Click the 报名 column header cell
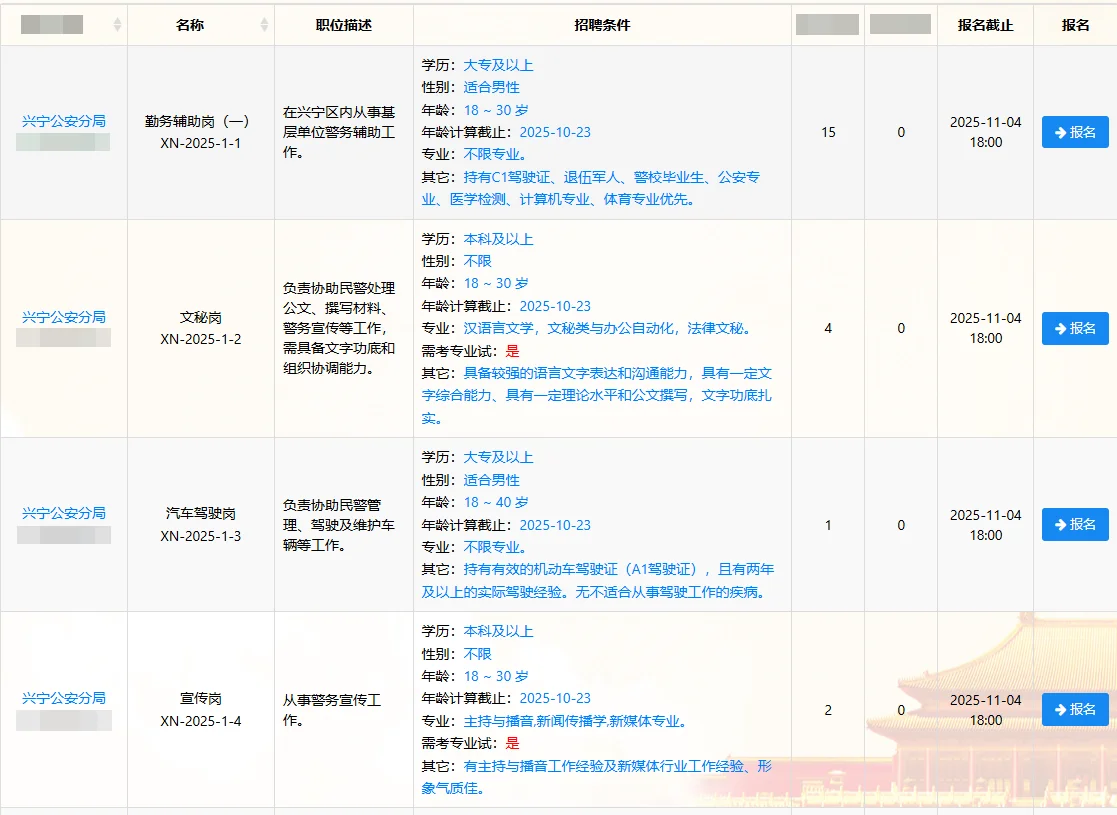The image size is (1117, 815). [x=1075, y=24]
